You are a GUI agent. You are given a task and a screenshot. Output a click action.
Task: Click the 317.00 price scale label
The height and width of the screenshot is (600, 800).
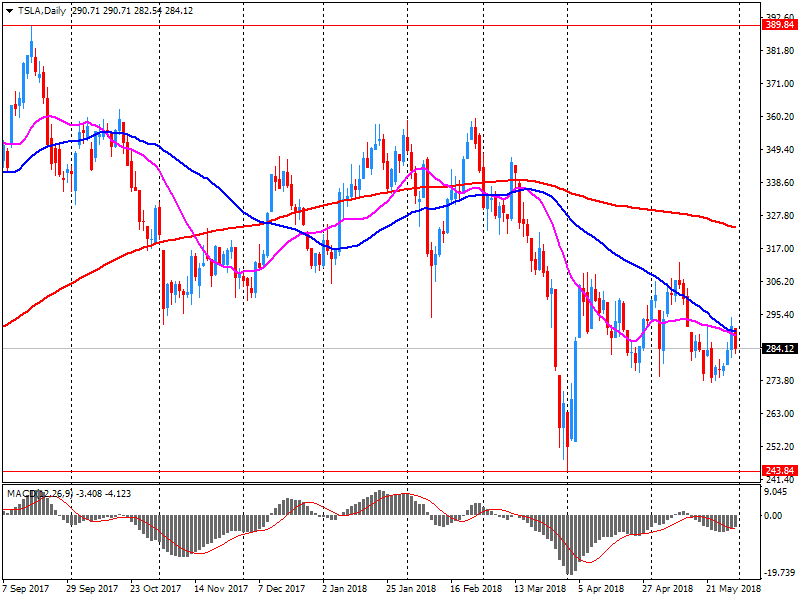coord(779,249)
